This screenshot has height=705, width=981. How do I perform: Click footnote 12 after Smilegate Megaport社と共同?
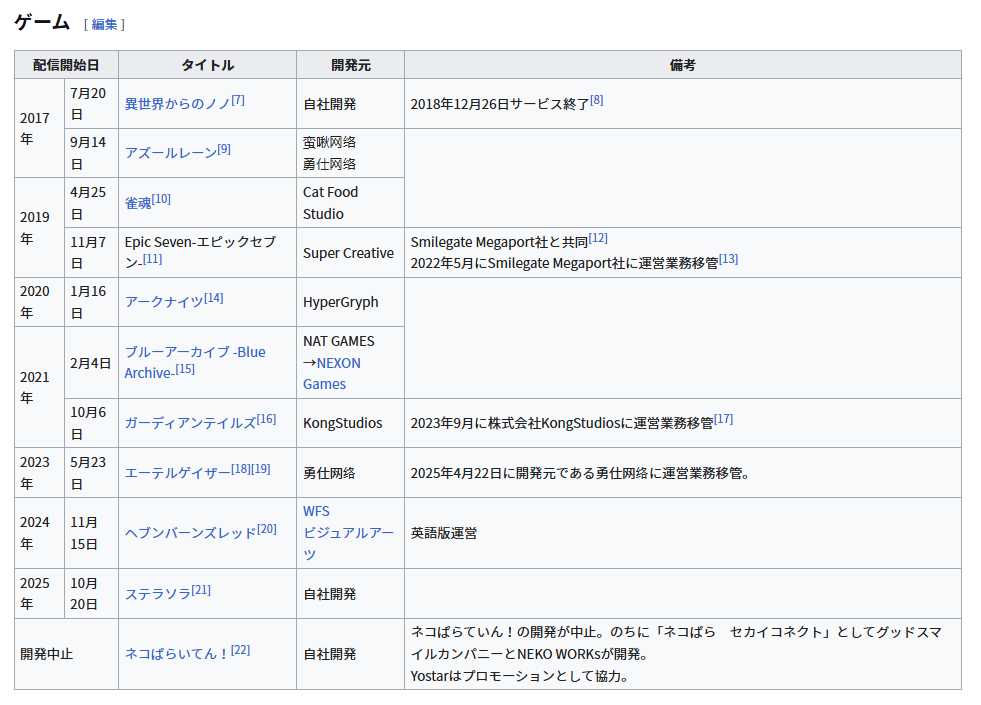click(x=598, y=238)
